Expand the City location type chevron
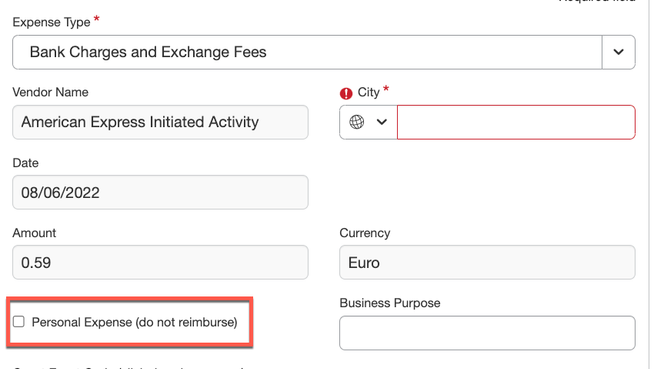The width and height of the screenshot is (654, 369). click(382, 122)
